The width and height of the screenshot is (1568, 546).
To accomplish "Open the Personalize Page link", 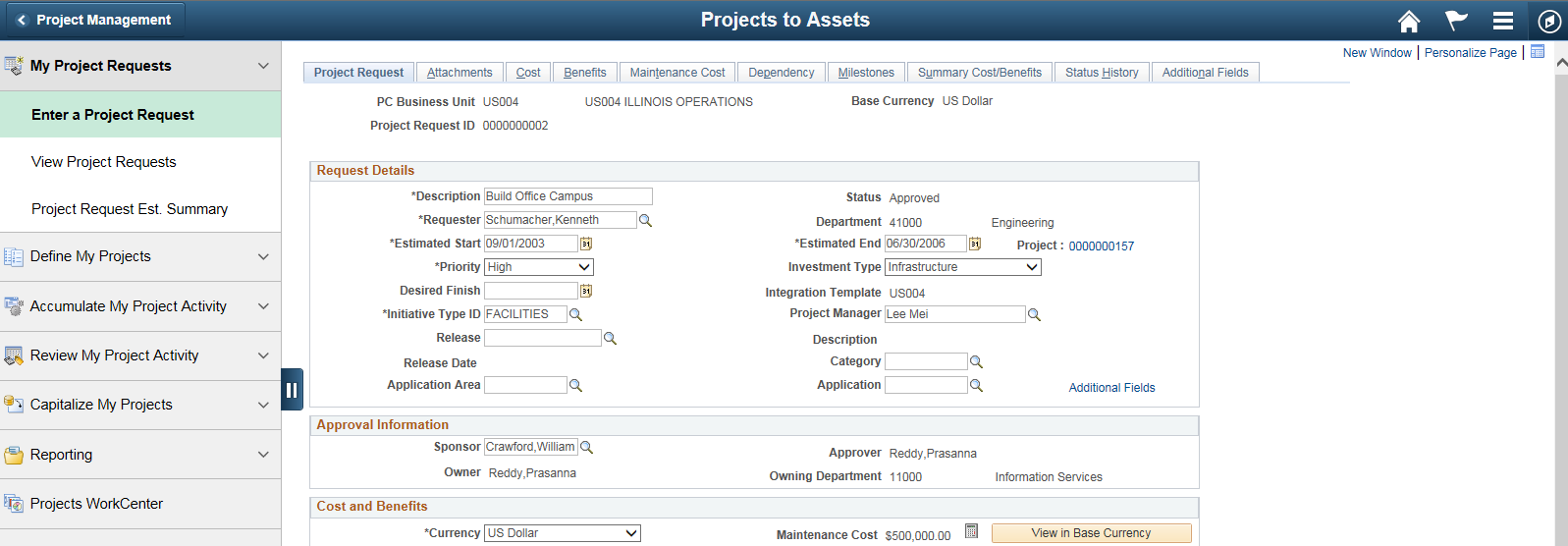I will (x=1471, y=53).
